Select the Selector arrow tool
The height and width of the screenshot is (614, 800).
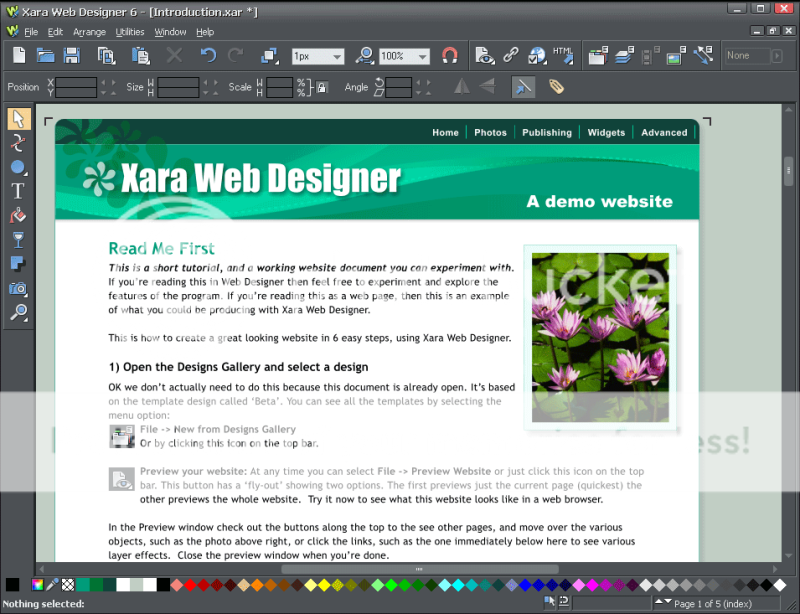[x=19, y=118]
